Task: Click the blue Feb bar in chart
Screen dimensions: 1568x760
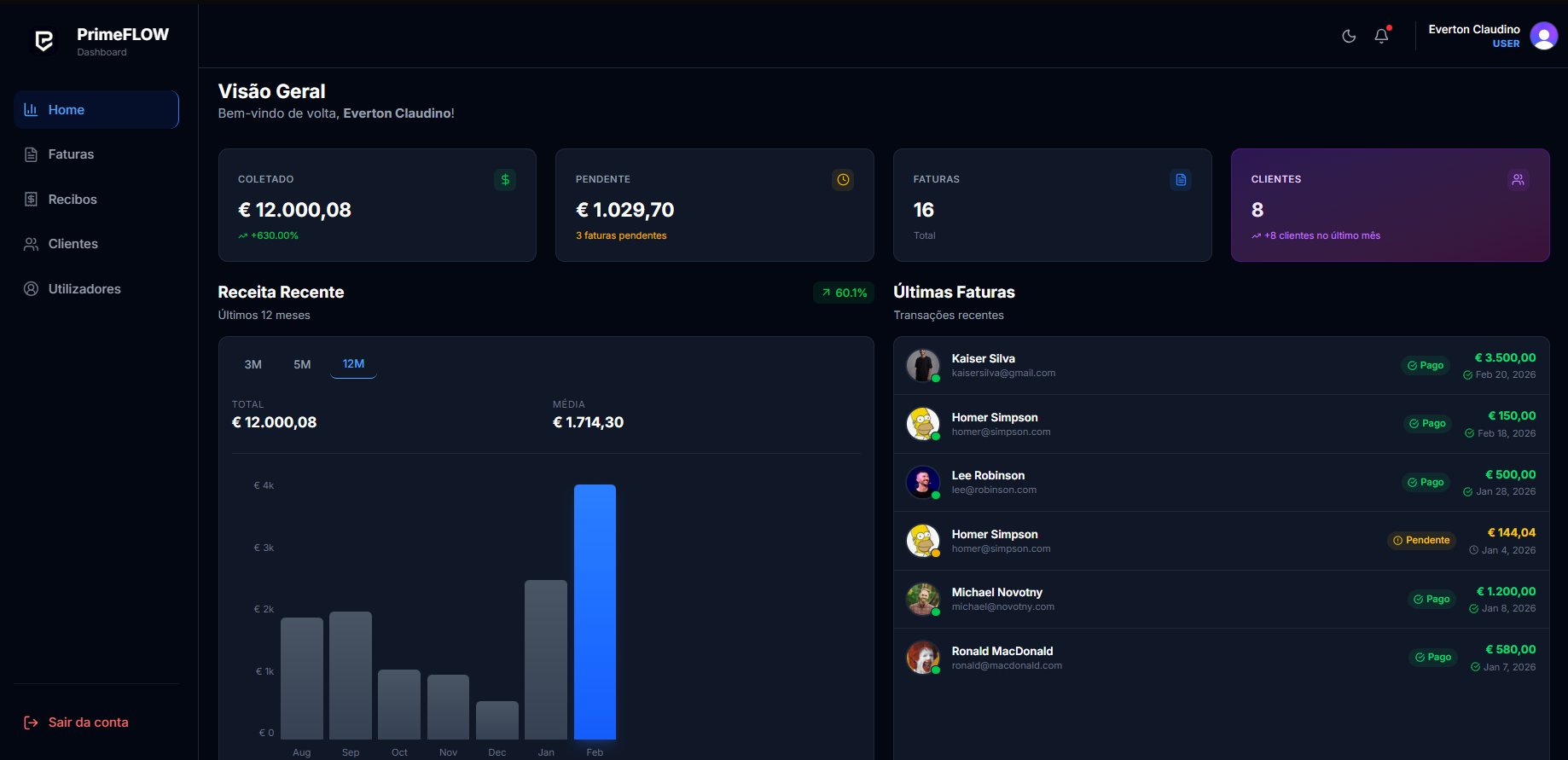Action: [595, 611]
